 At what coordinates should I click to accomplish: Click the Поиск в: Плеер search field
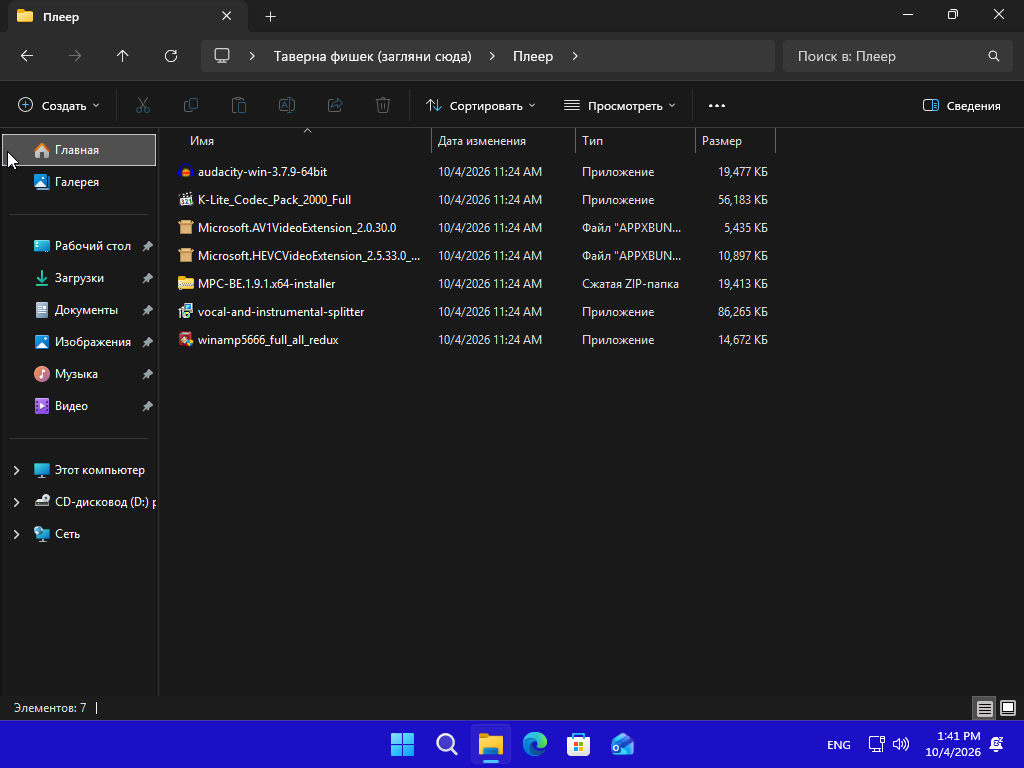point(898,56)
